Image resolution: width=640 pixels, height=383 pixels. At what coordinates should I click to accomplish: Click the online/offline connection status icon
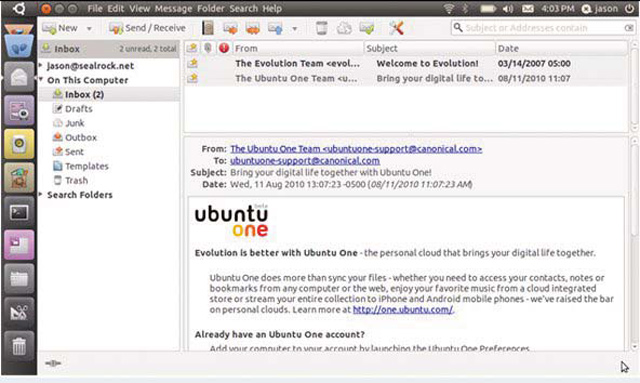click(x=53, y=363)
